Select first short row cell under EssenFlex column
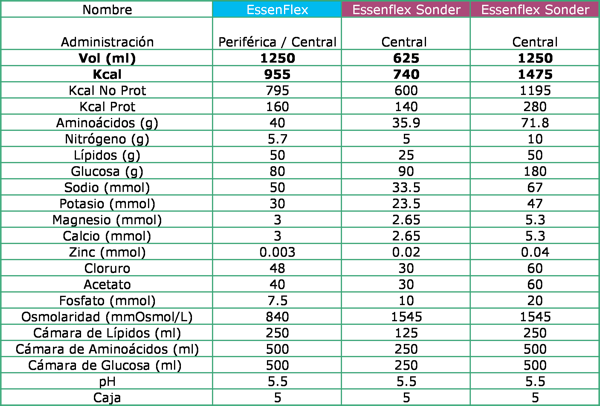600x406 pixels. point(277,57)
